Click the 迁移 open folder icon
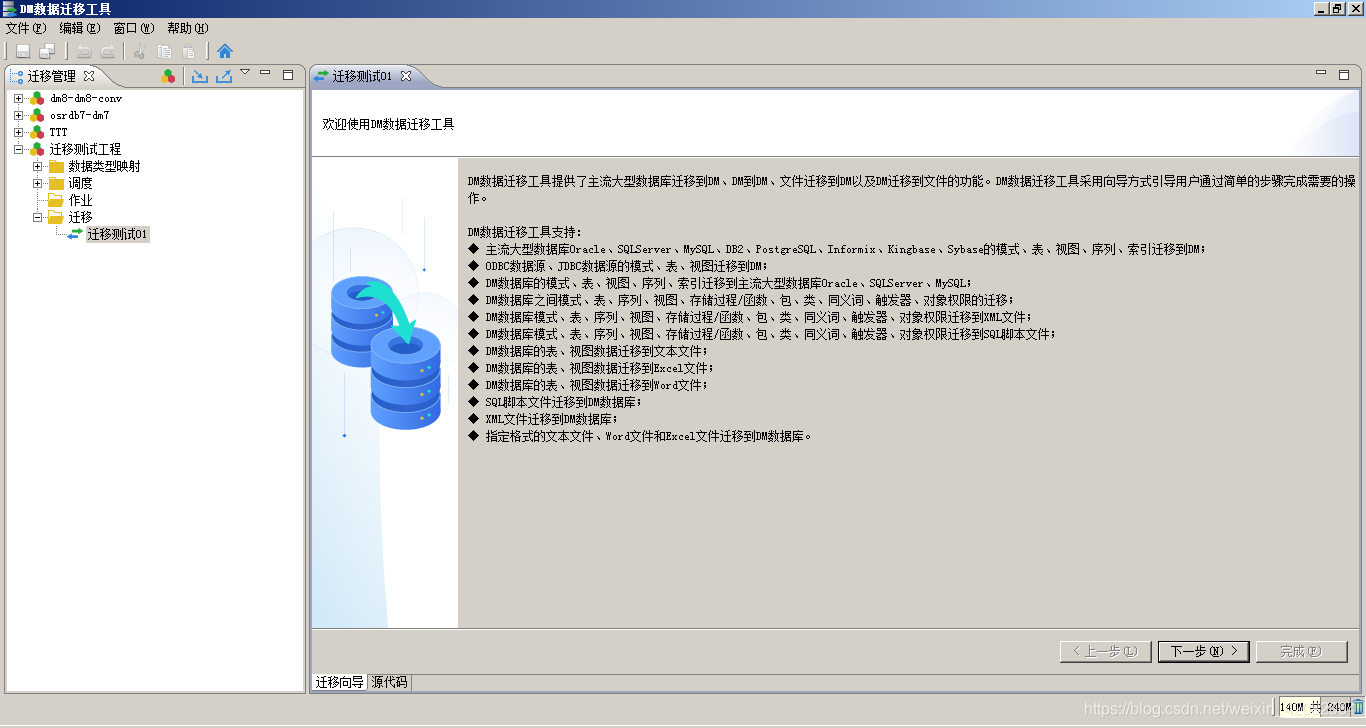Screen dimensions: 1366x728 click(56, 217)
